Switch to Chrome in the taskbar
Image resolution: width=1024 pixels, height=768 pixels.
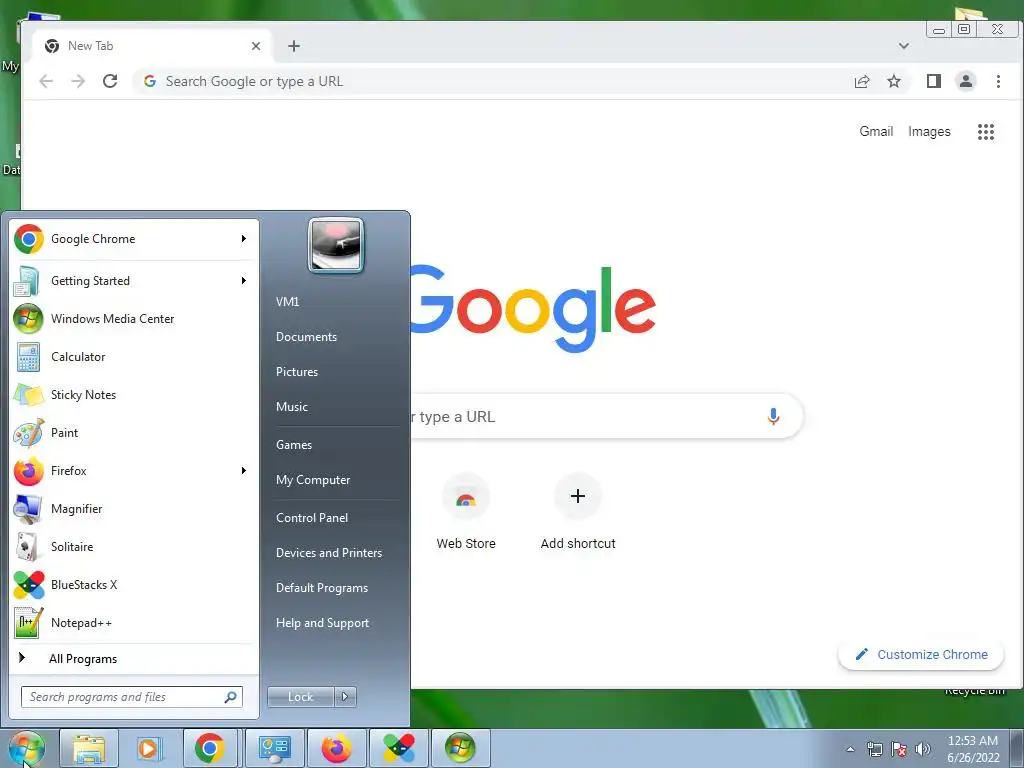point(210,748)
